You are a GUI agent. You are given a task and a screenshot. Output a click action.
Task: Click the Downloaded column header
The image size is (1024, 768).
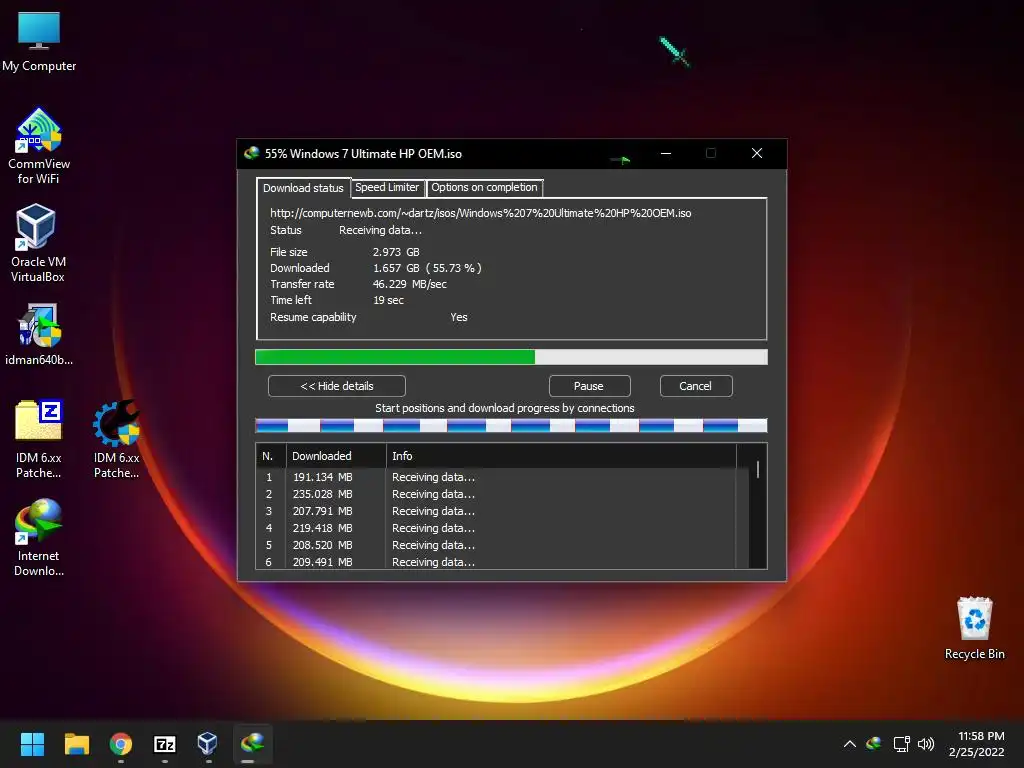[336, 456]
